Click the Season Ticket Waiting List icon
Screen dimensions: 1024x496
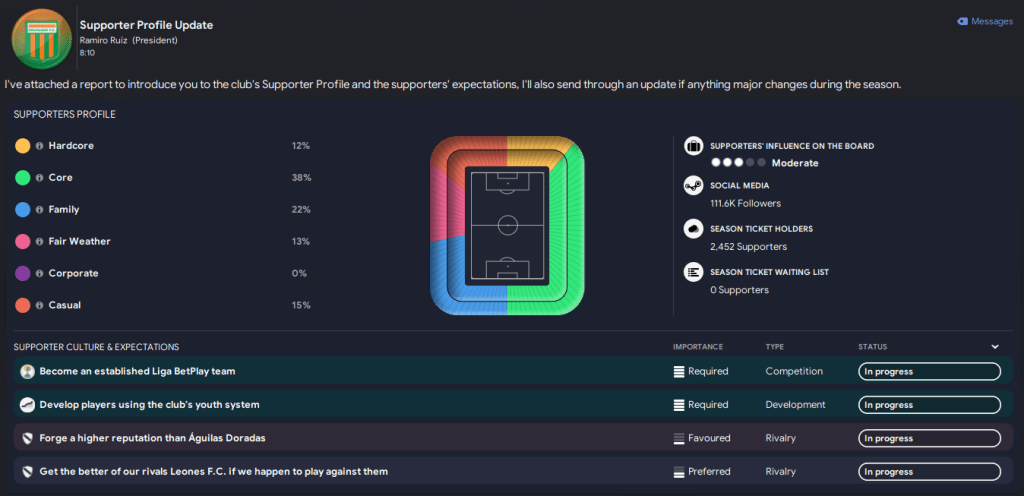[693, 272]
